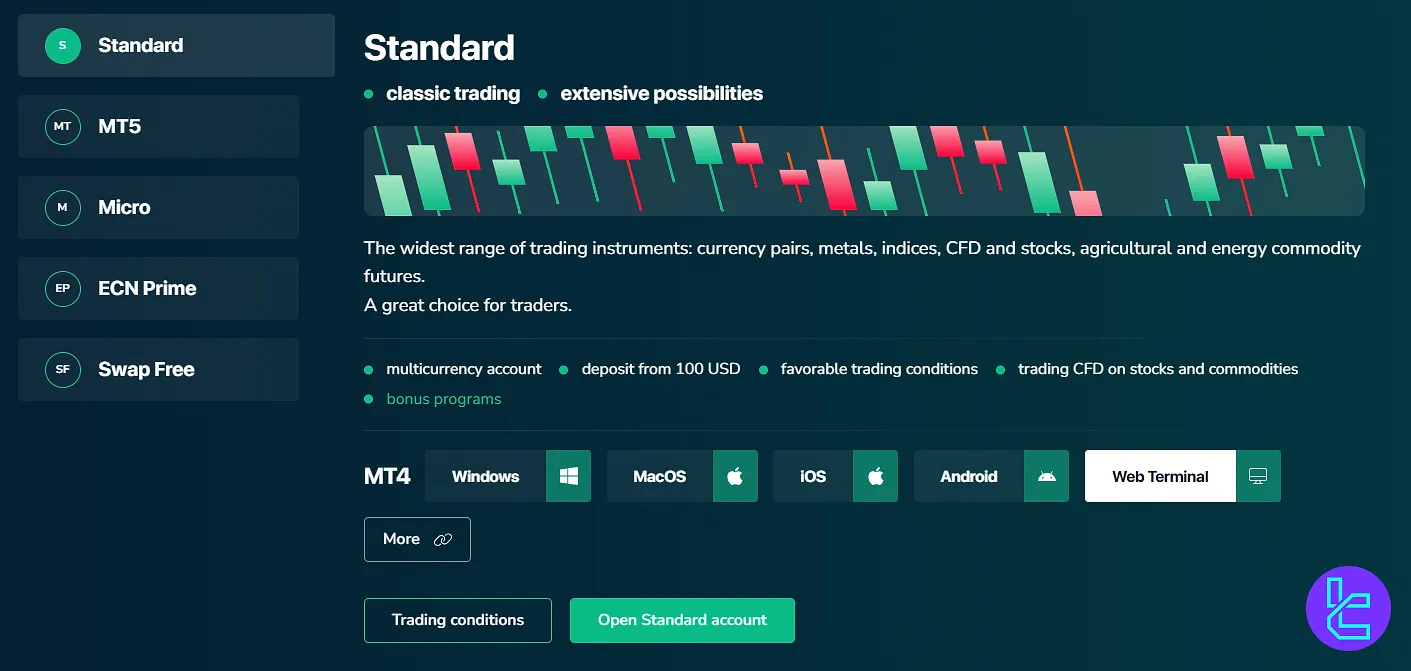
Task: Choose the ECN Prime account tab
Action: click(158, 289)
